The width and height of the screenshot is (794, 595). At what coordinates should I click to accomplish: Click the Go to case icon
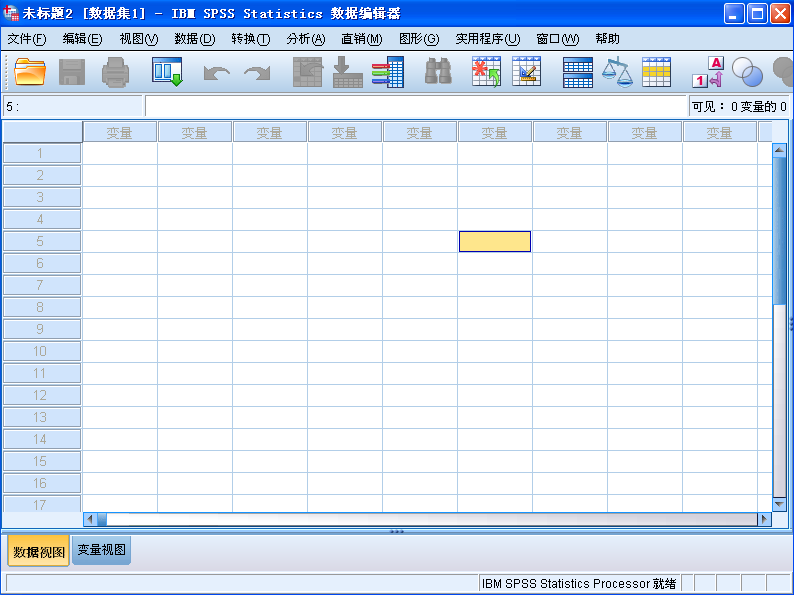coord(307,72)
